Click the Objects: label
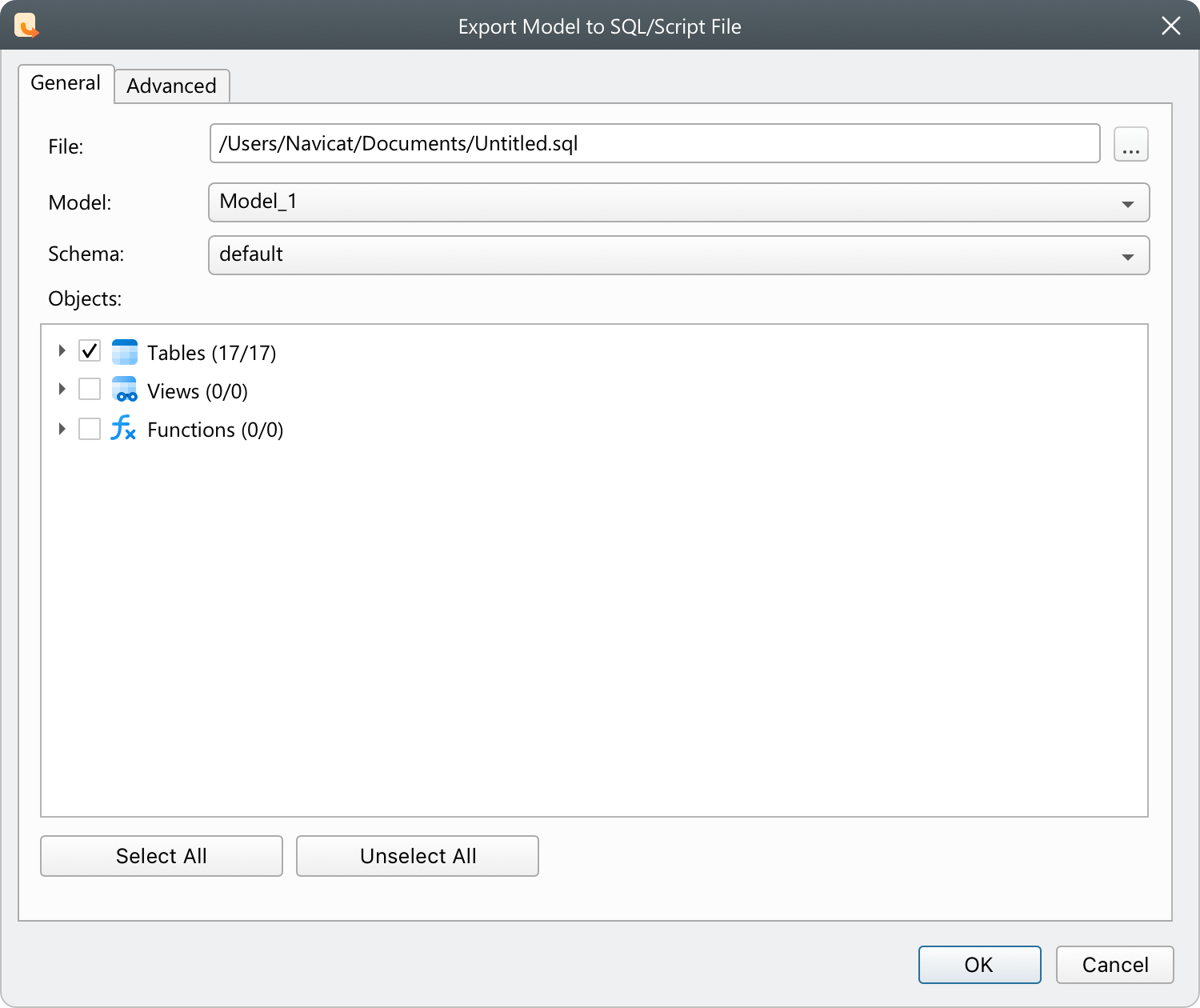The image size is (1200, 1008). pyautogui.click(x=85, y=299)
